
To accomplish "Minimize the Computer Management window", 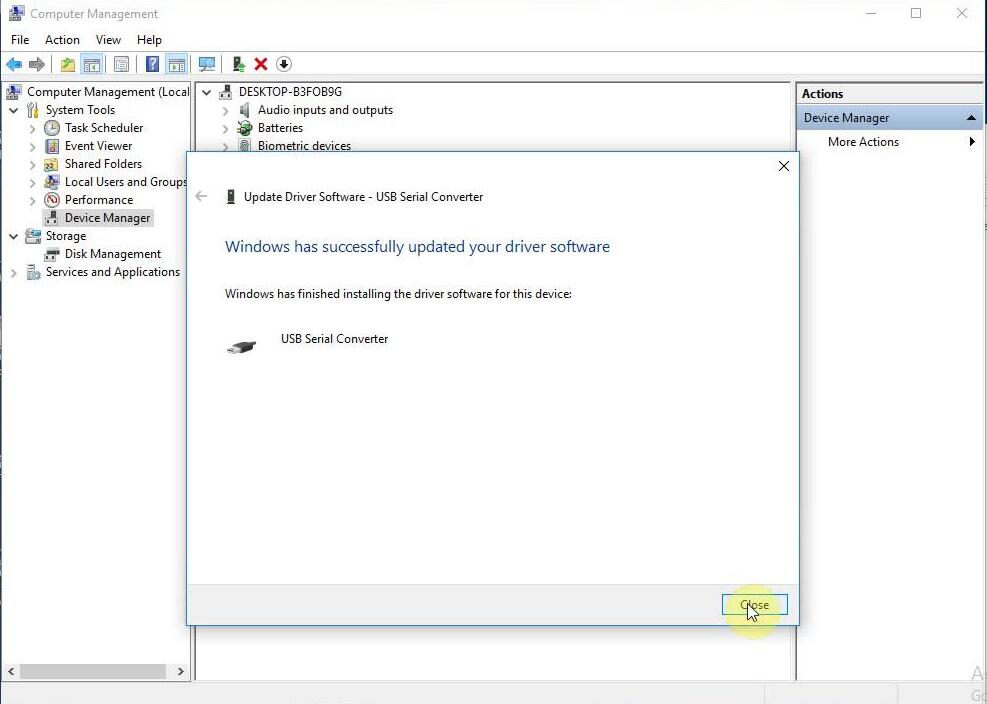I will point(871,13).
